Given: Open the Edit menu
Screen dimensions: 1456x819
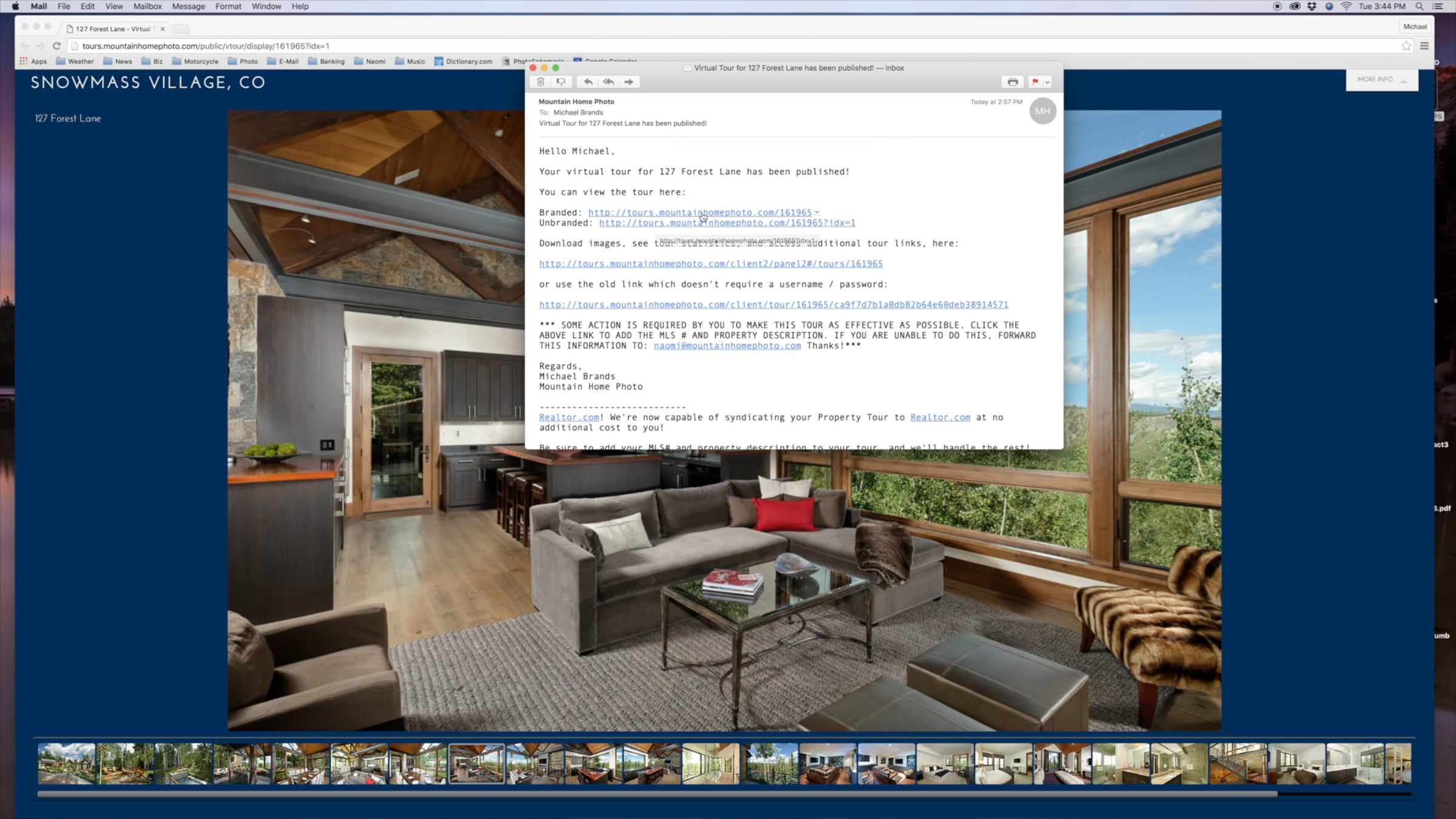Looking at the screenshot, I should click(87, 7).
